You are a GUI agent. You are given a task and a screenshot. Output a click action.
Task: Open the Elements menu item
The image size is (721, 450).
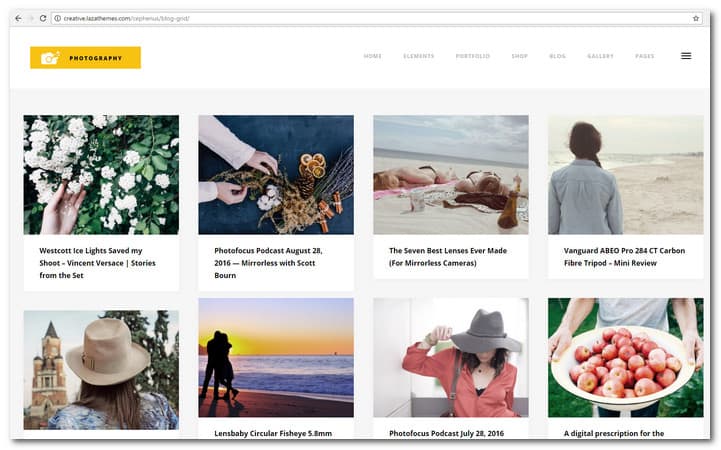pos(418,56)
